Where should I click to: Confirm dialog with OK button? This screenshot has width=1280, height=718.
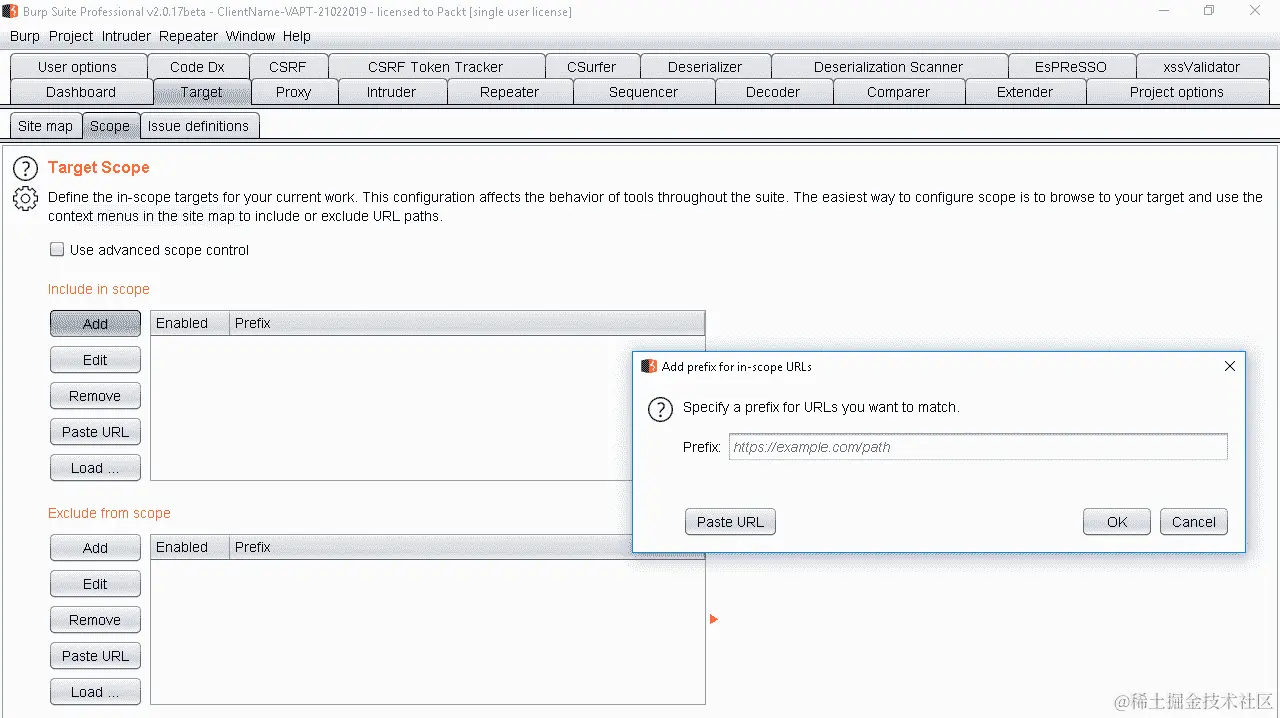[1117, 522]
